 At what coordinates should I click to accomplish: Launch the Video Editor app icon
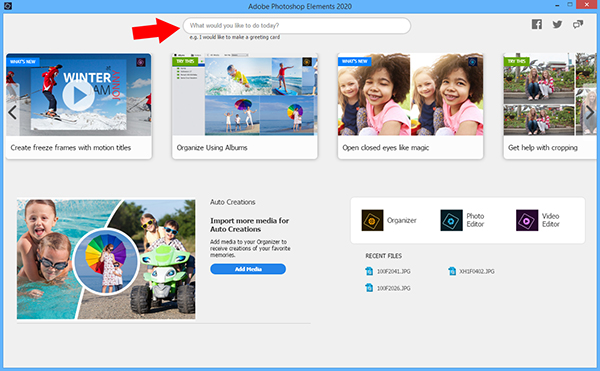point(527,220)
